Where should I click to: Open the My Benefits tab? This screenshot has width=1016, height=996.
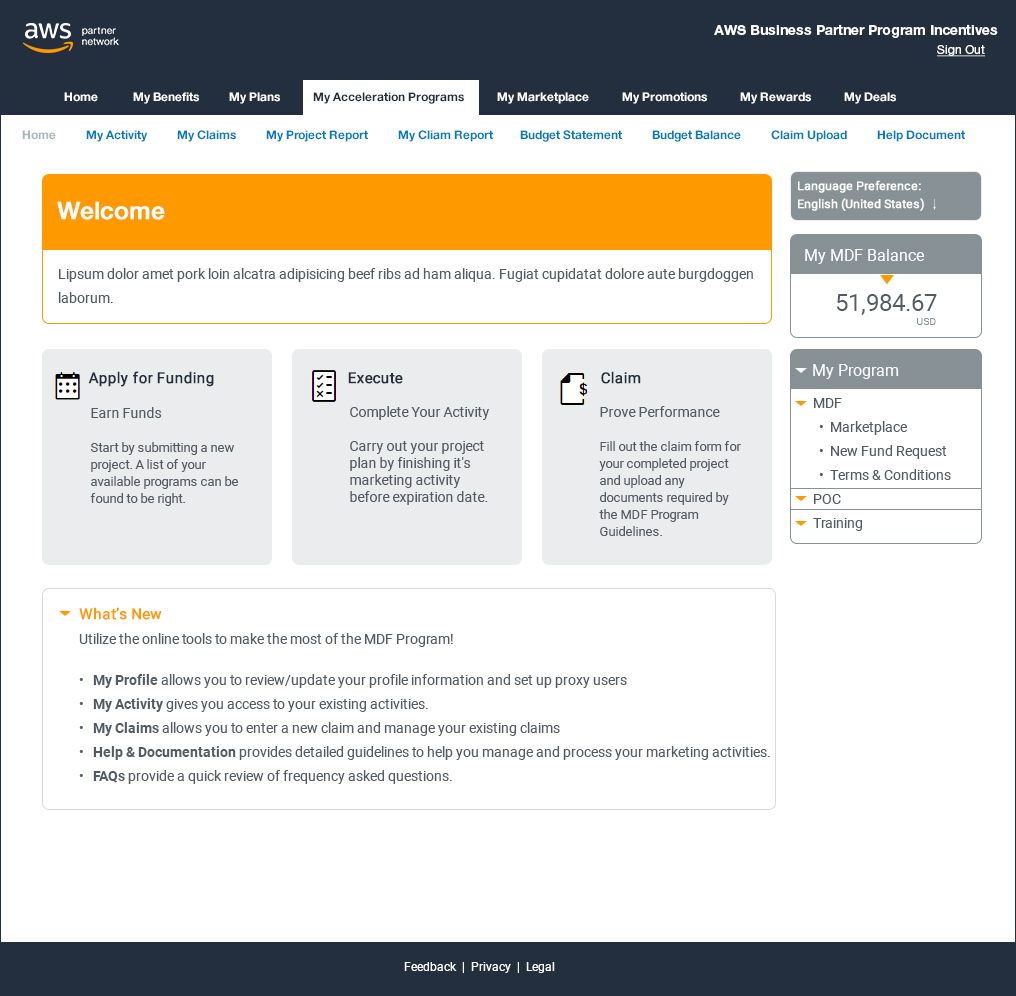pyautogui.click(x=166, y=97)
